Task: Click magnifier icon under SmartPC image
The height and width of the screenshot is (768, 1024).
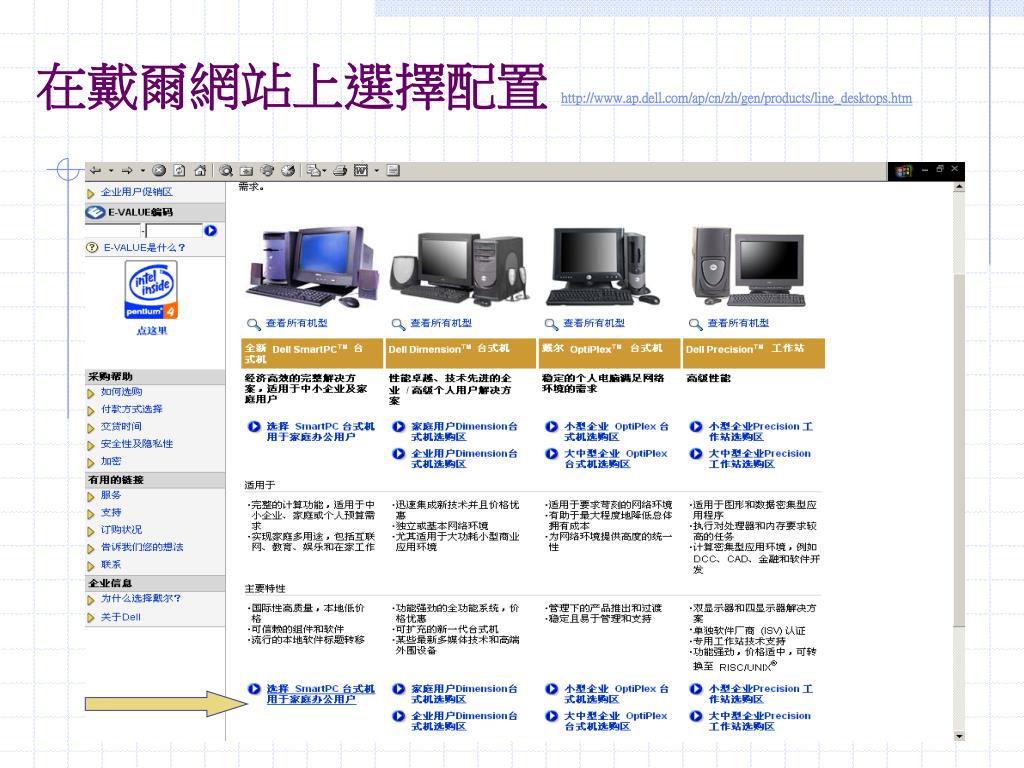Action: (253, 324)
